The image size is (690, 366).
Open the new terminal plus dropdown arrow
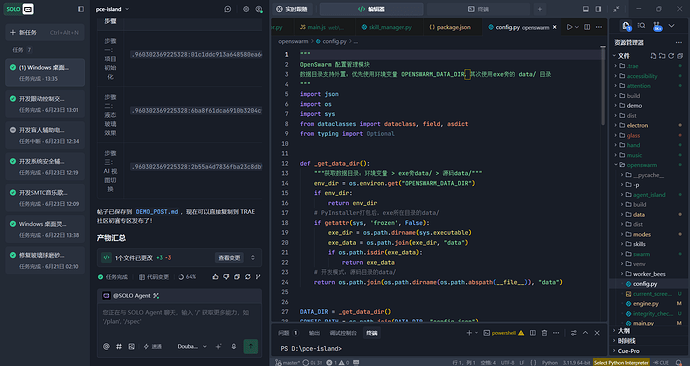click(476, 333)
